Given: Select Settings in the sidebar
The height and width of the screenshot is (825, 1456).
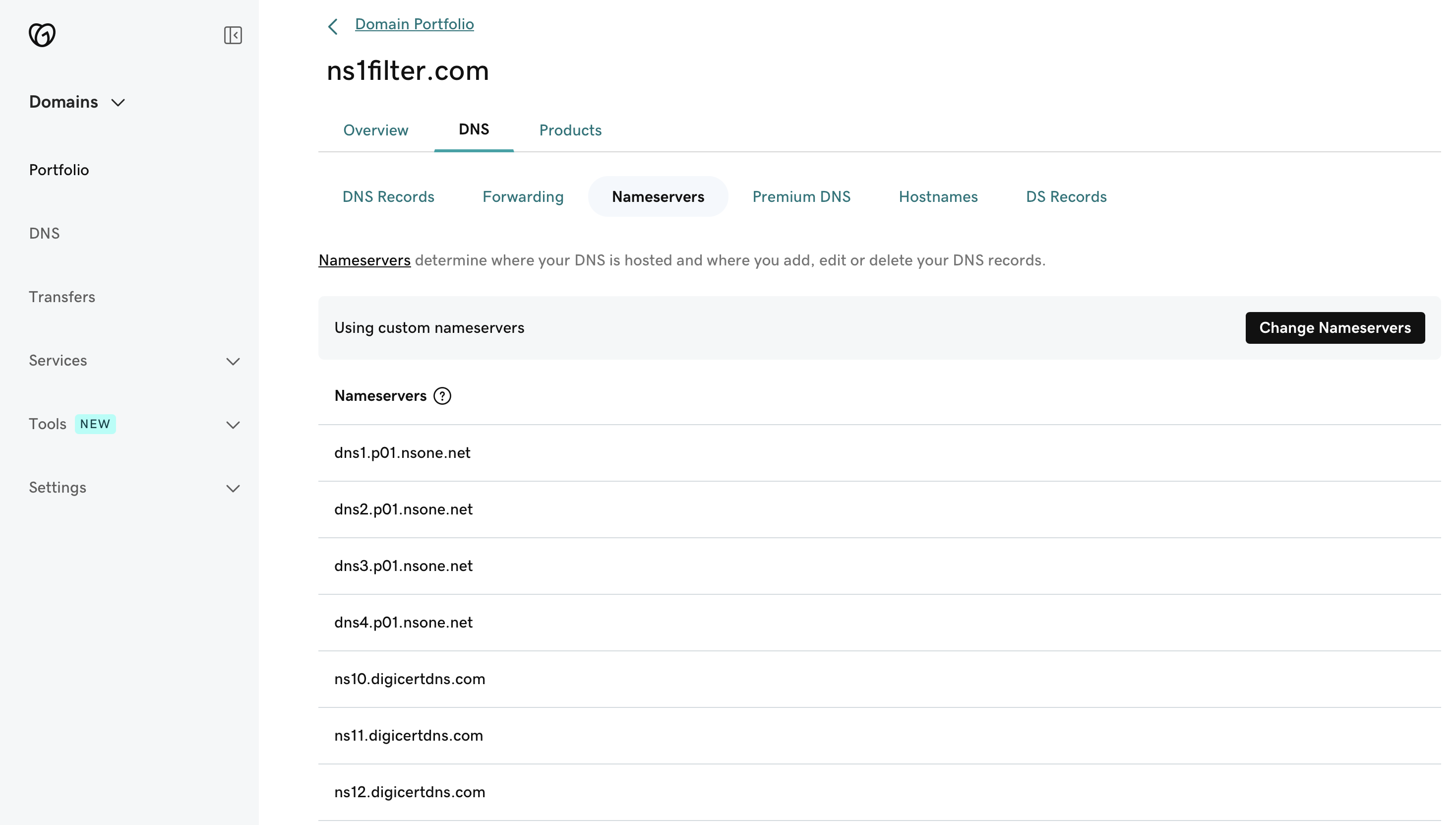Looking at the screenshot, I should (57, 487).
